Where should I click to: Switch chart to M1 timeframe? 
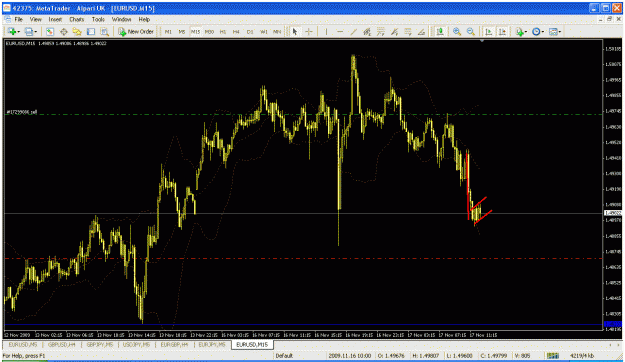(168, 31)
